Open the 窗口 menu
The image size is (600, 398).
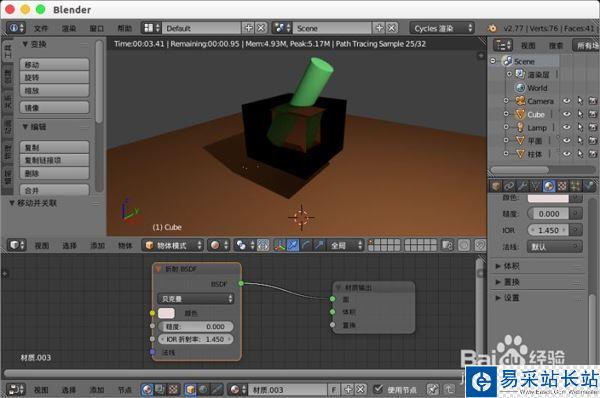[96, 28]
